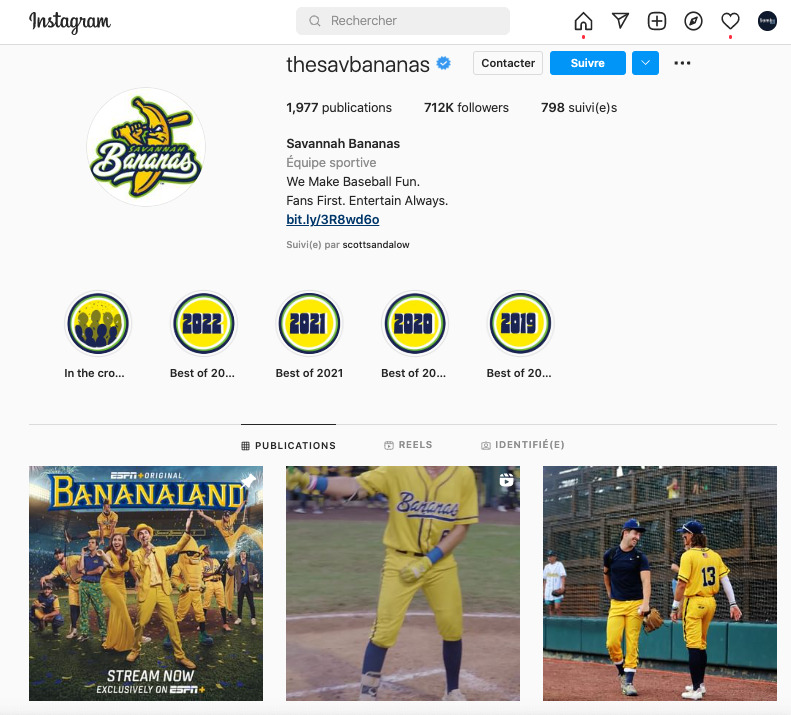Contact the account via Contacter button
The width and height of the screenshot is (791, 715).
507,63
